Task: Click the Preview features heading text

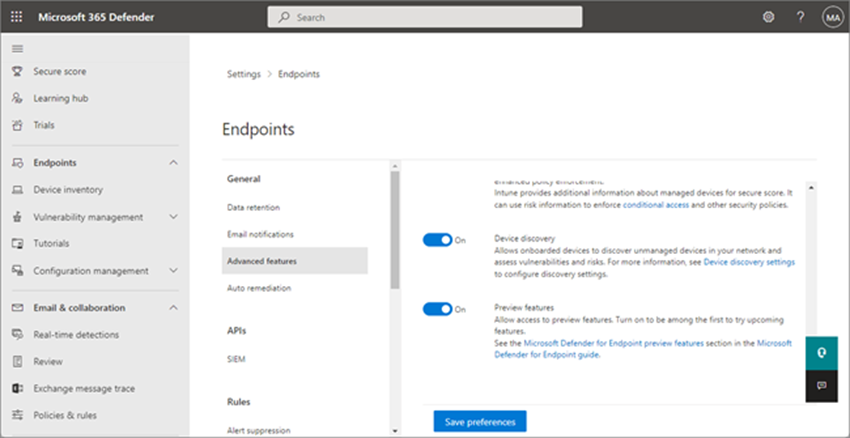Action: point(524,307)
